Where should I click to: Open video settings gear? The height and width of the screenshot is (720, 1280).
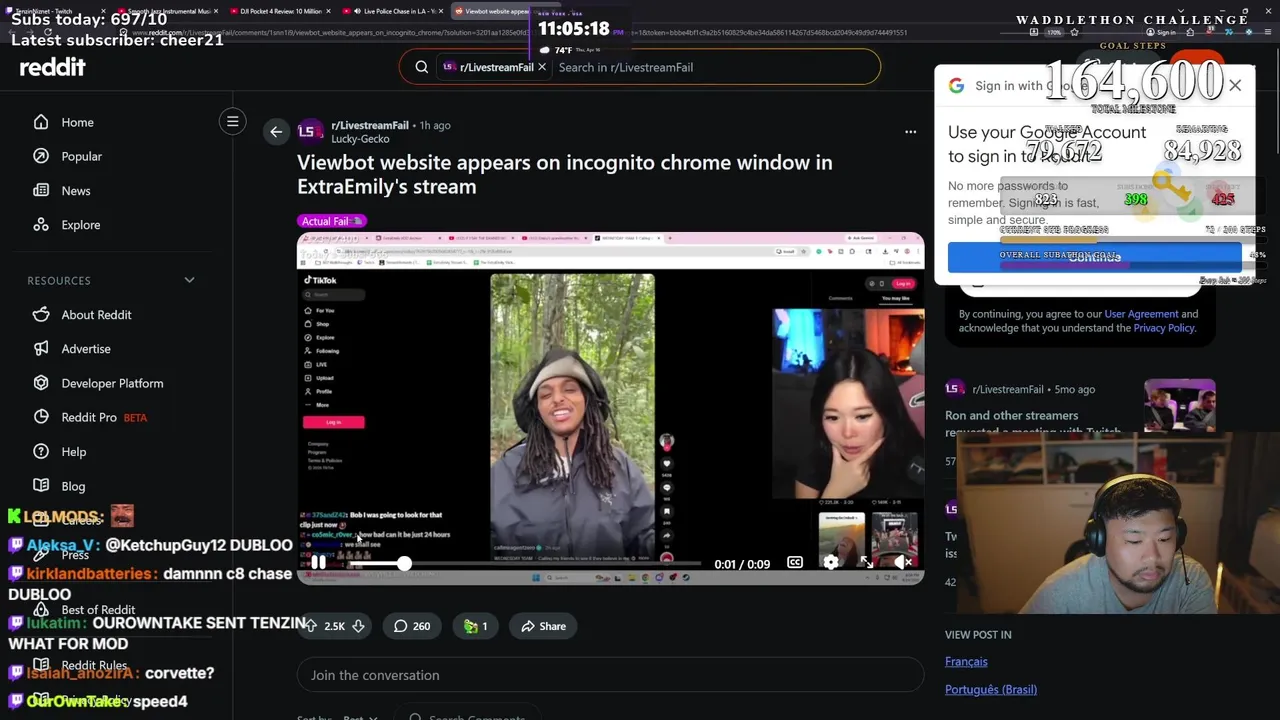pyautogui.click(x=831, y=563)
